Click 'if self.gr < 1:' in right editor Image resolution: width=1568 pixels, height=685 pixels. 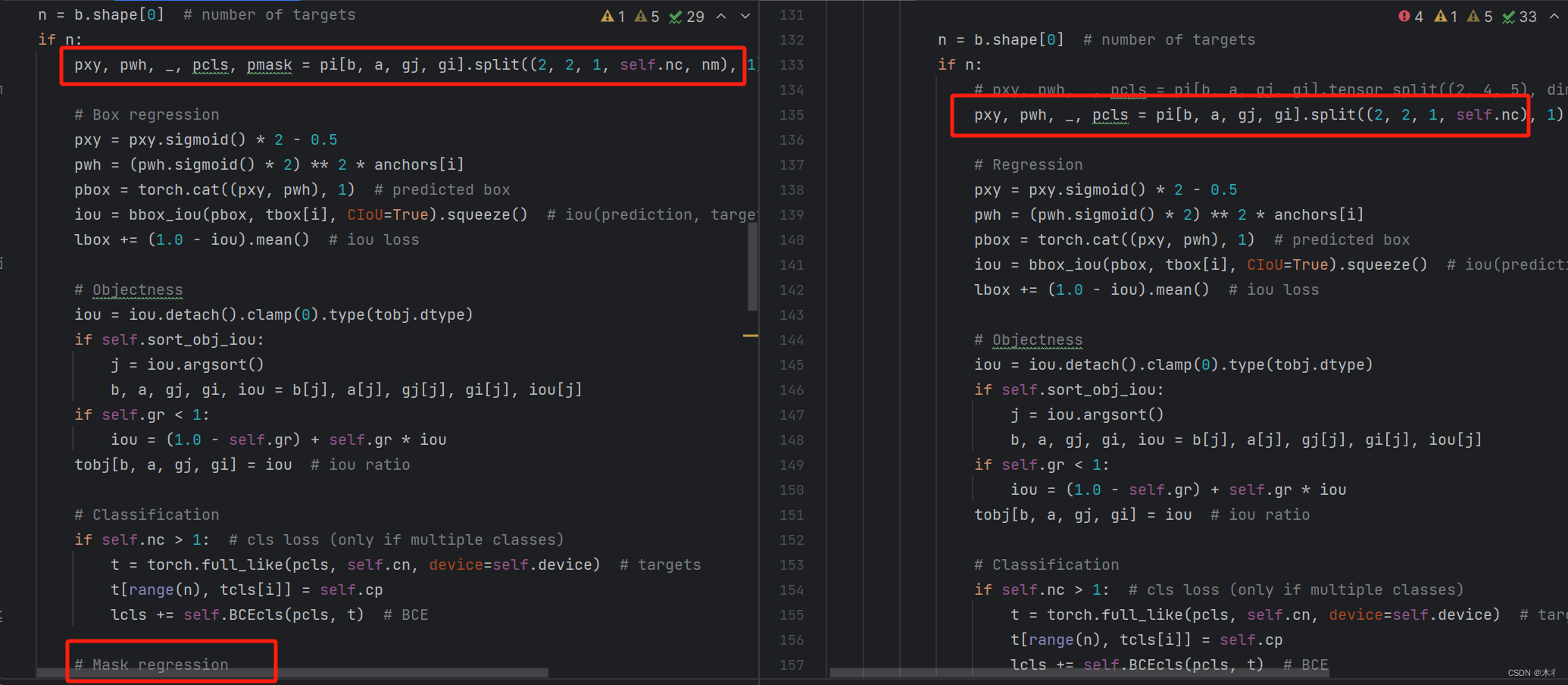[1042, 464]
